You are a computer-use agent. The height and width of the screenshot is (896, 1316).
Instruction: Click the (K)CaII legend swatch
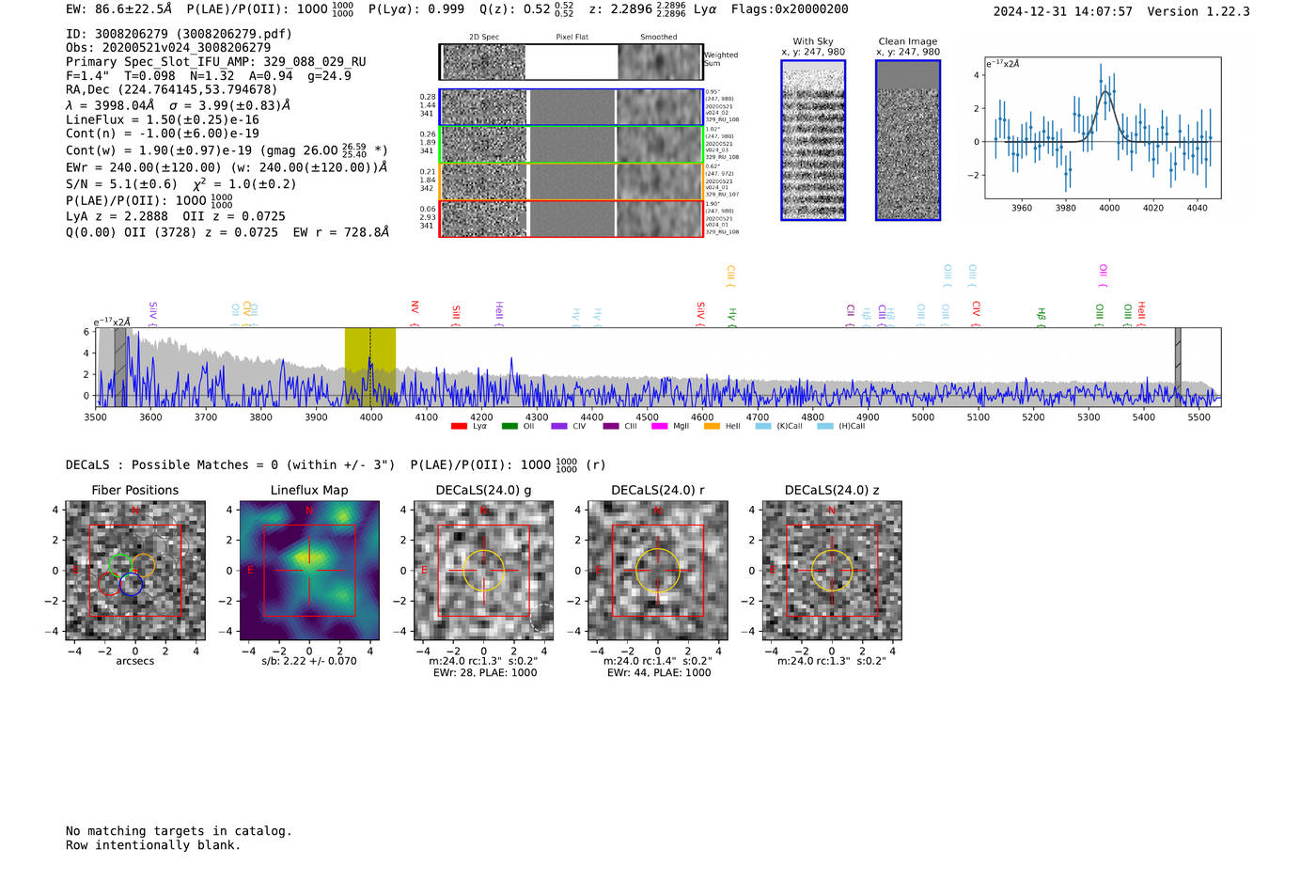763,426
